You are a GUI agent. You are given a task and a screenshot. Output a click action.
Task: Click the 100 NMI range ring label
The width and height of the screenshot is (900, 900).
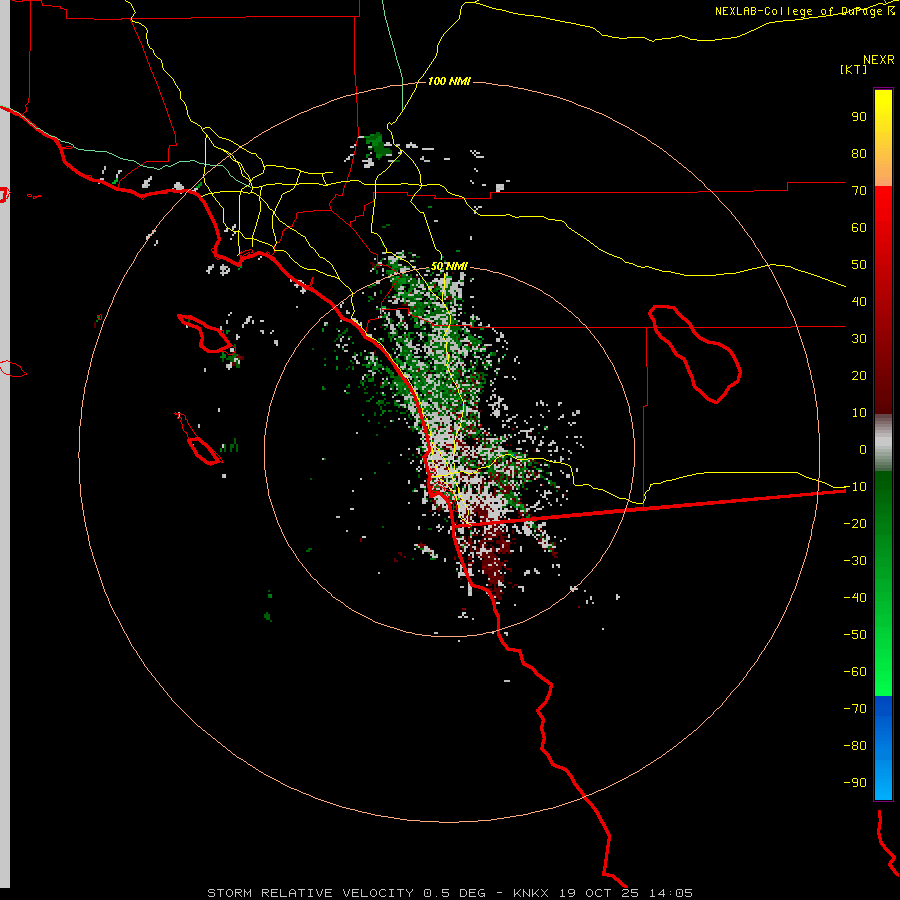[x=449, y=81]
